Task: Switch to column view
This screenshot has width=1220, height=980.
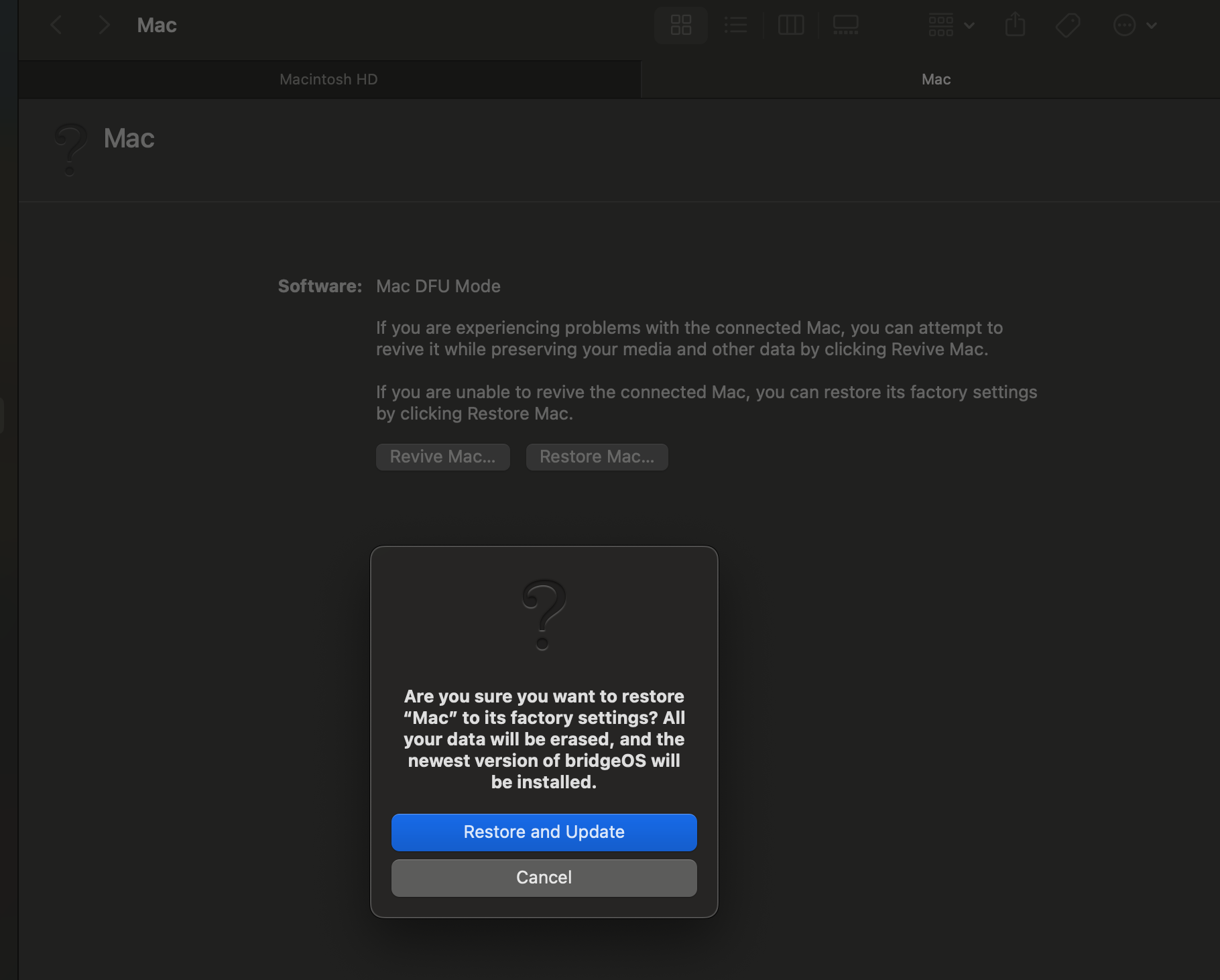Action: 791,25
